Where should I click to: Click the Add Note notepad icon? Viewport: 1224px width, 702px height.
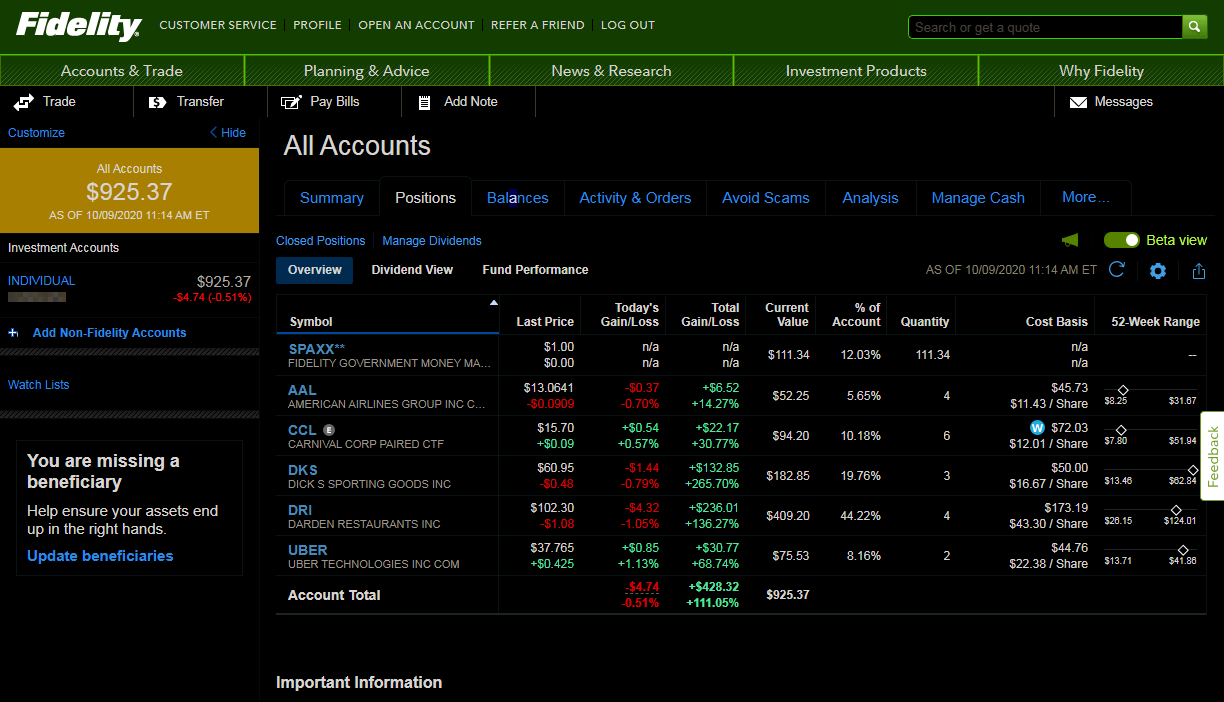coord(424,102)
